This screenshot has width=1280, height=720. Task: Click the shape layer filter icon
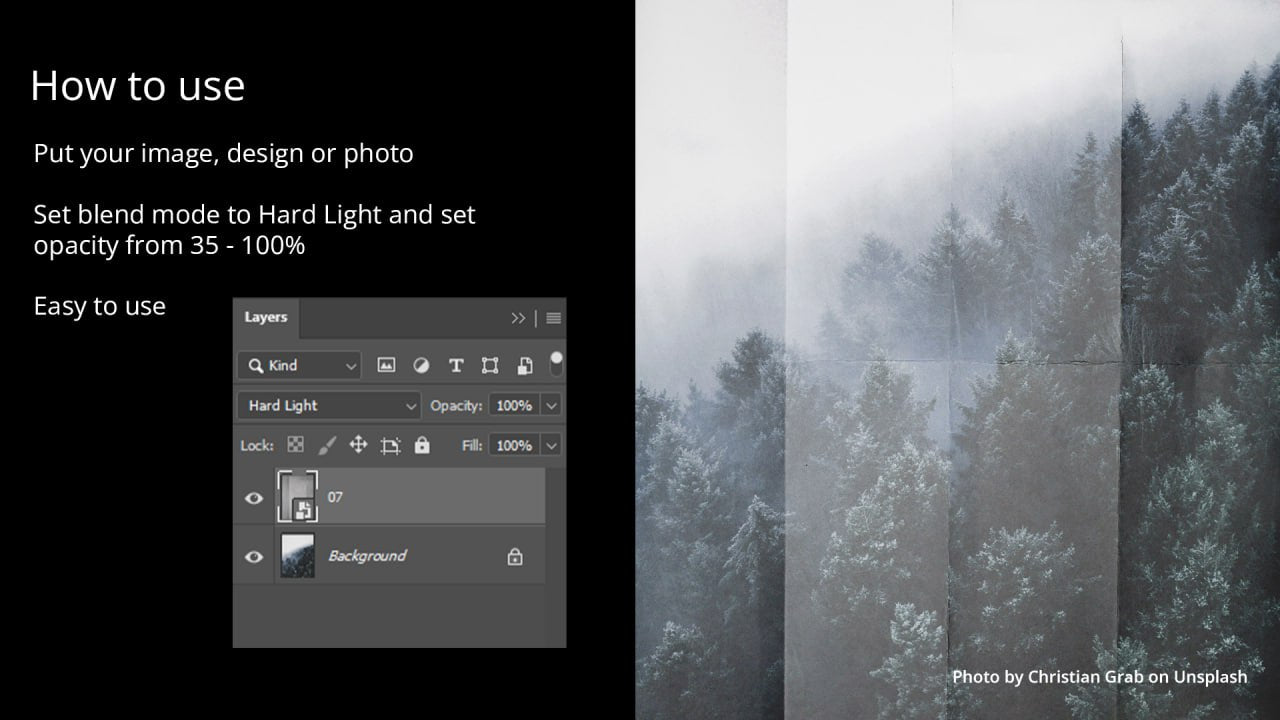click(490, 366)
